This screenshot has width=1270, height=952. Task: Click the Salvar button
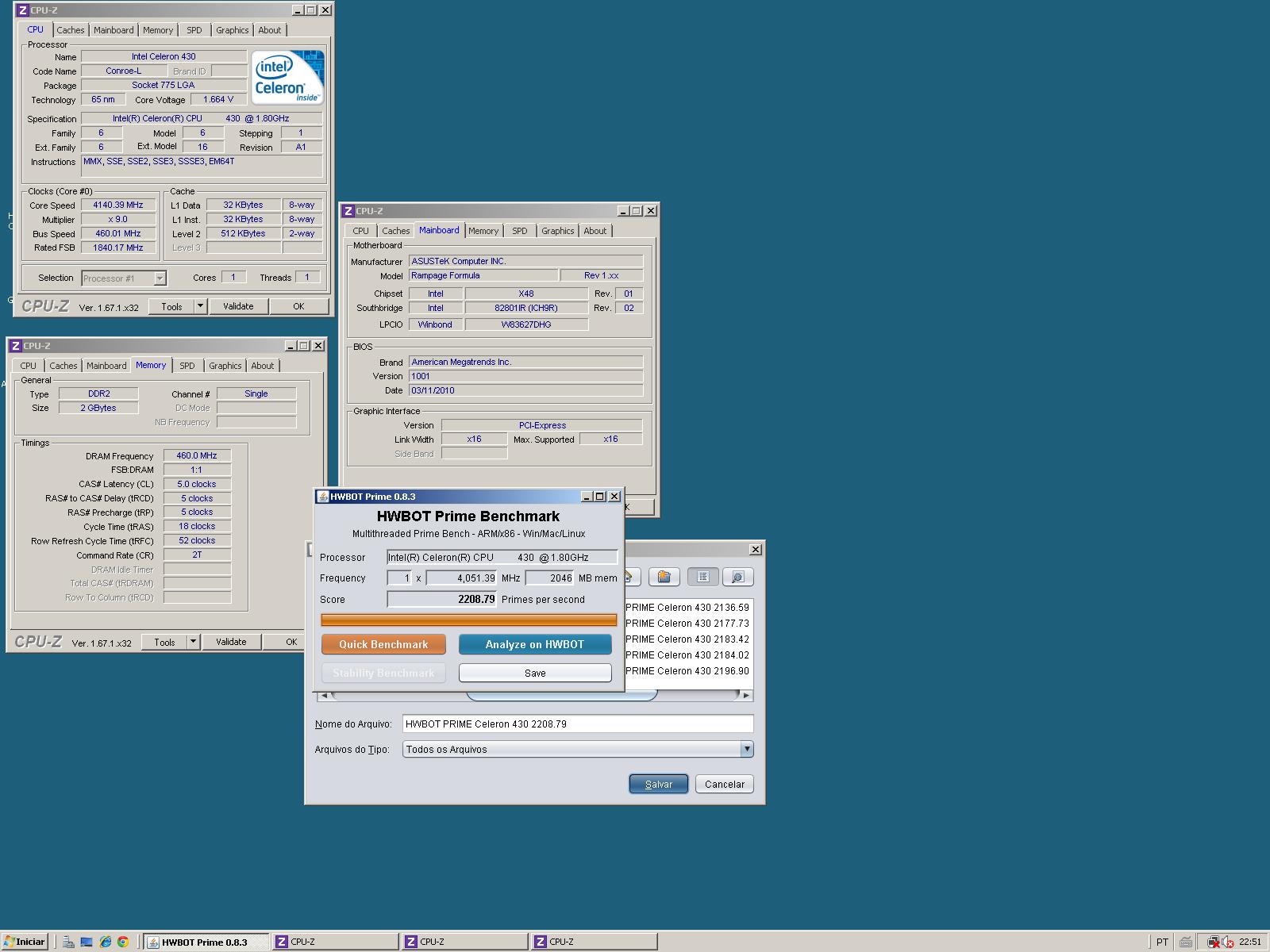[659, 784]
